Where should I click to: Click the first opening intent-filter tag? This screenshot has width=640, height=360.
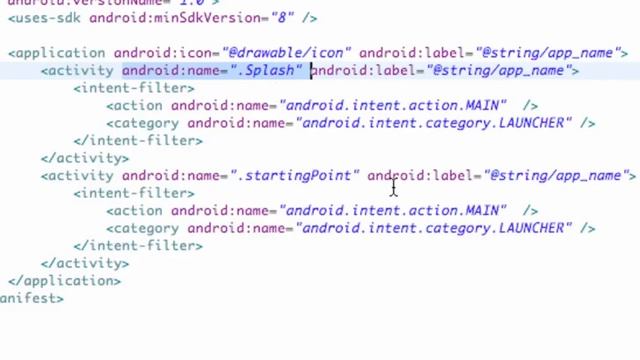coord(134,88)
